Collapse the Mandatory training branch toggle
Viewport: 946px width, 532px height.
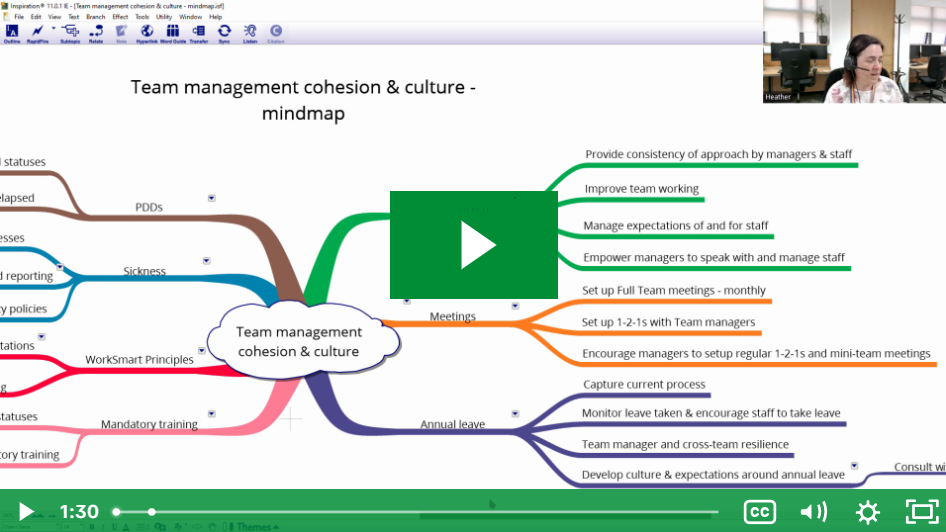coord(212,414)
